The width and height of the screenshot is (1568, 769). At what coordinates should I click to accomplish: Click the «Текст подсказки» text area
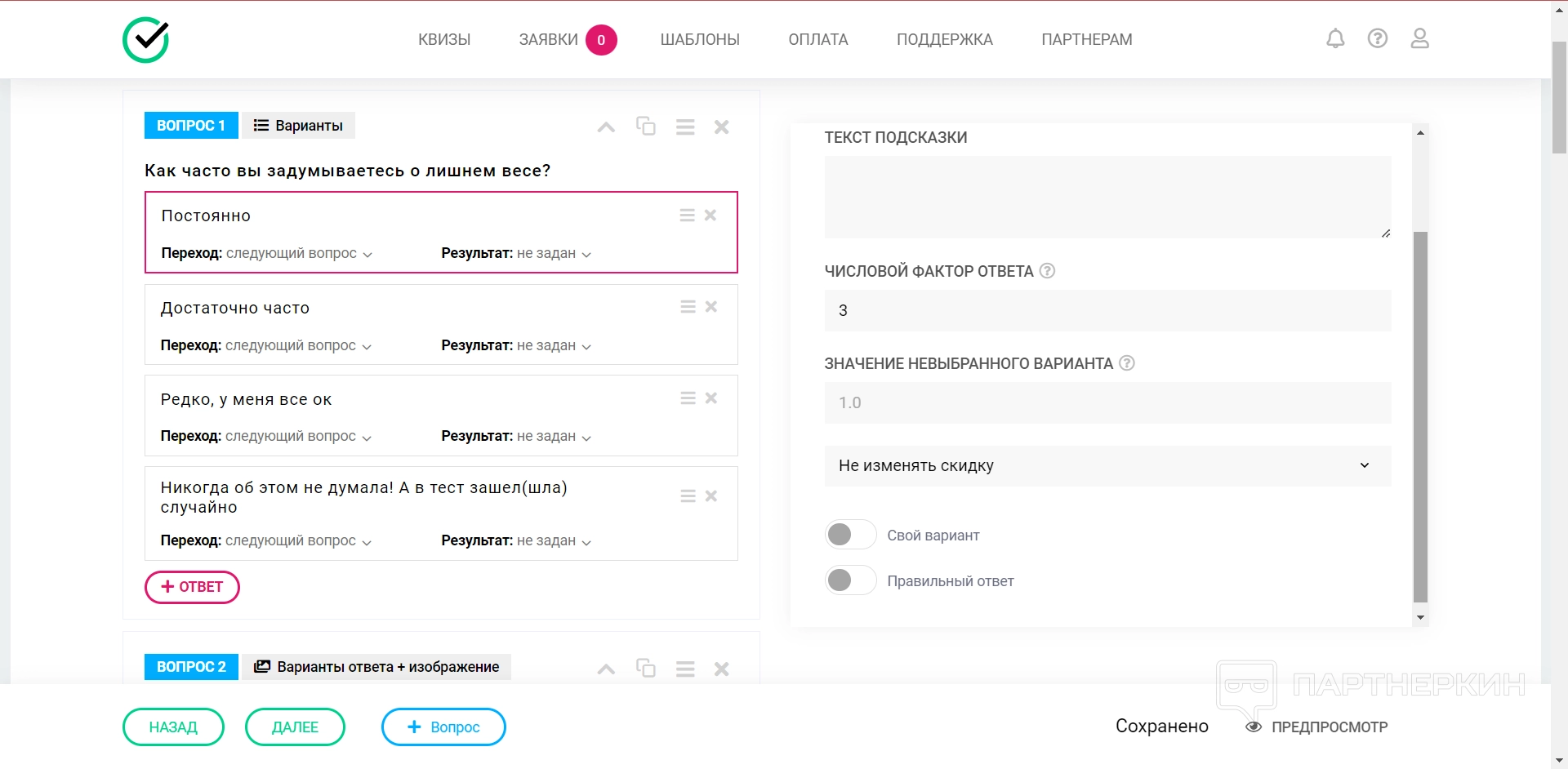point(1107,197)
